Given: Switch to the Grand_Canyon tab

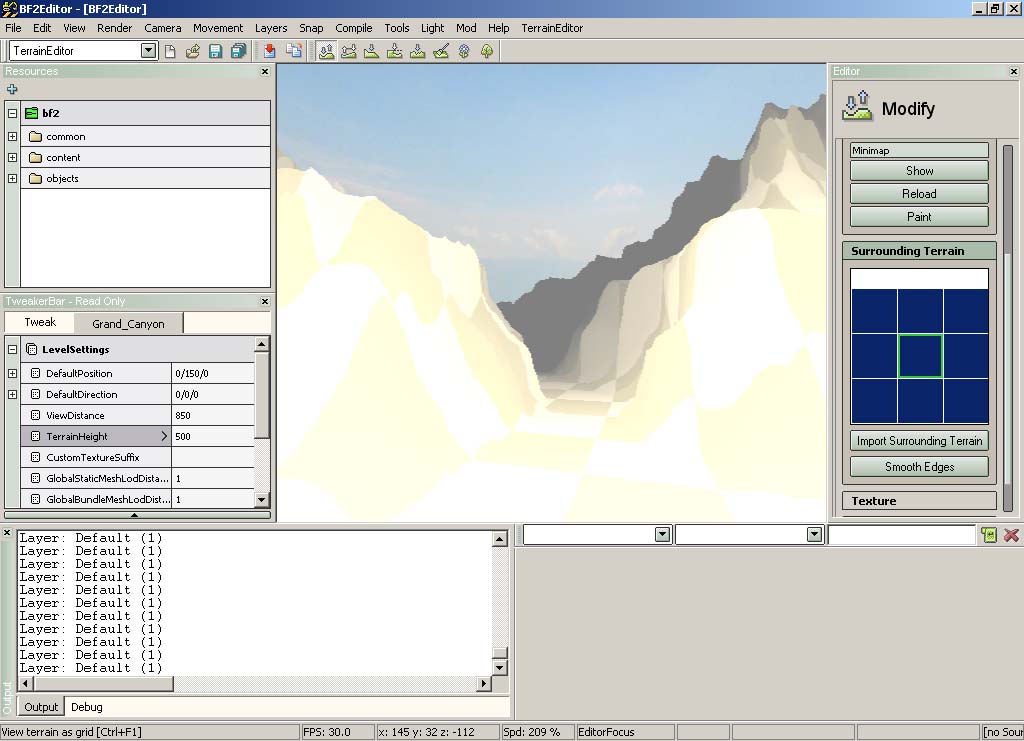Looking at the screenshot, I should [x=128, y=324].
